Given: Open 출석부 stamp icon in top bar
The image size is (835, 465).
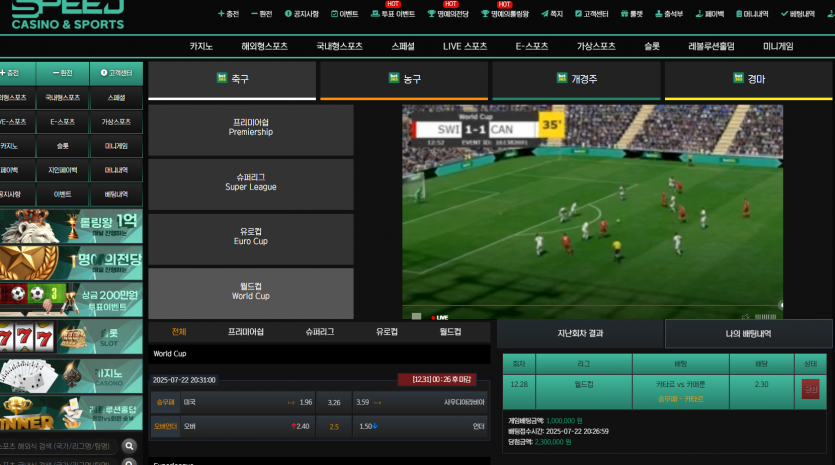Looking at the screenshot, I should point(659,14).
